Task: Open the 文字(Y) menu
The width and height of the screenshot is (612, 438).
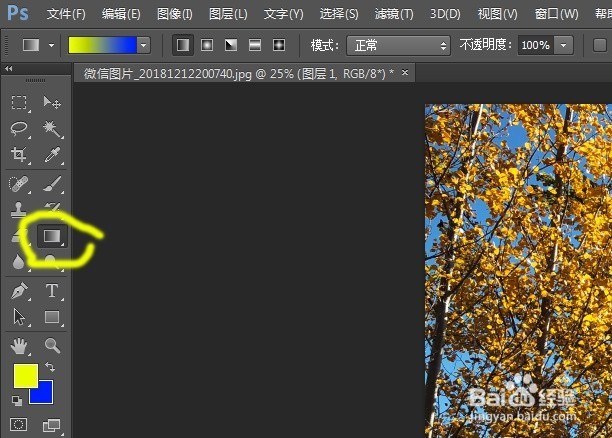Action: 283,14
